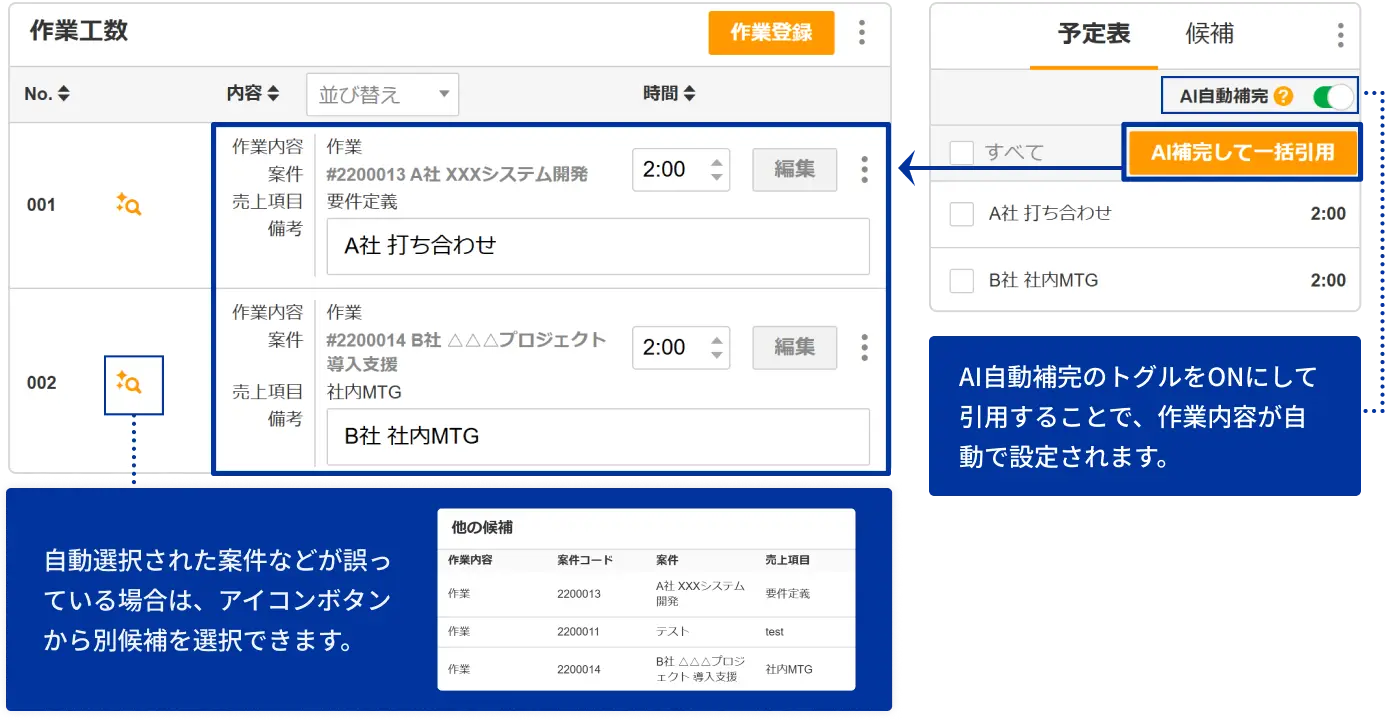The height and width of the screenshot is (720, 1400).
Task: Click the テスト project cell in 他の候補
Action: pos(673,632)
